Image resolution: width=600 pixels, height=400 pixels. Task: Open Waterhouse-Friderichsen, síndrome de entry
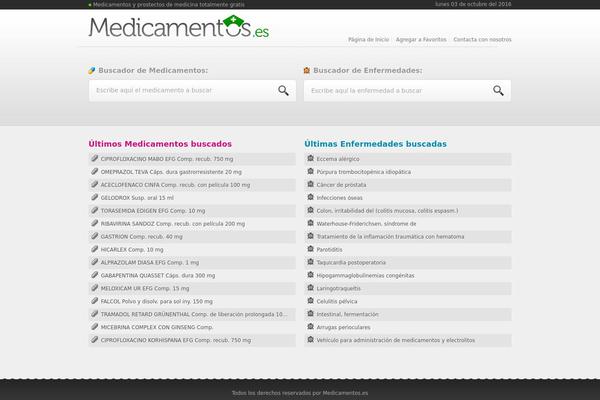pos(366,224)
